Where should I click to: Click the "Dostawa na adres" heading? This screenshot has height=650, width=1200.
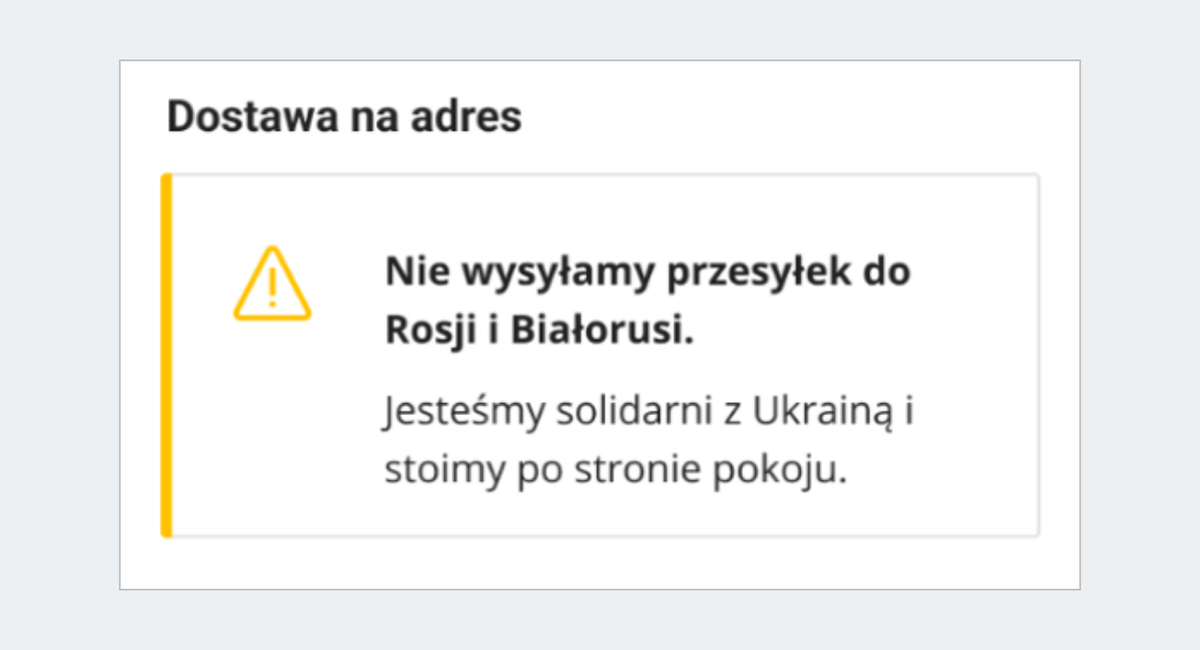coord(344,117)
